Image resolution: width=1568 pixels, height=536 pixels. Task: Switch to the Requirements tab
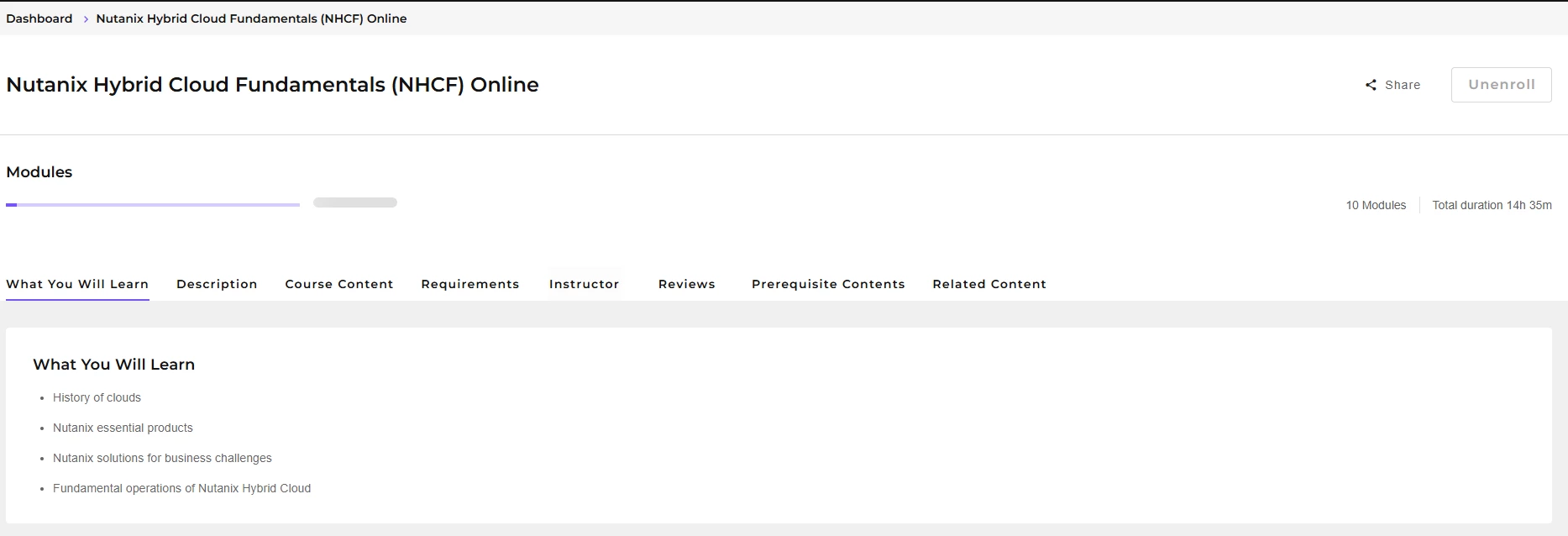coord(470,284)
